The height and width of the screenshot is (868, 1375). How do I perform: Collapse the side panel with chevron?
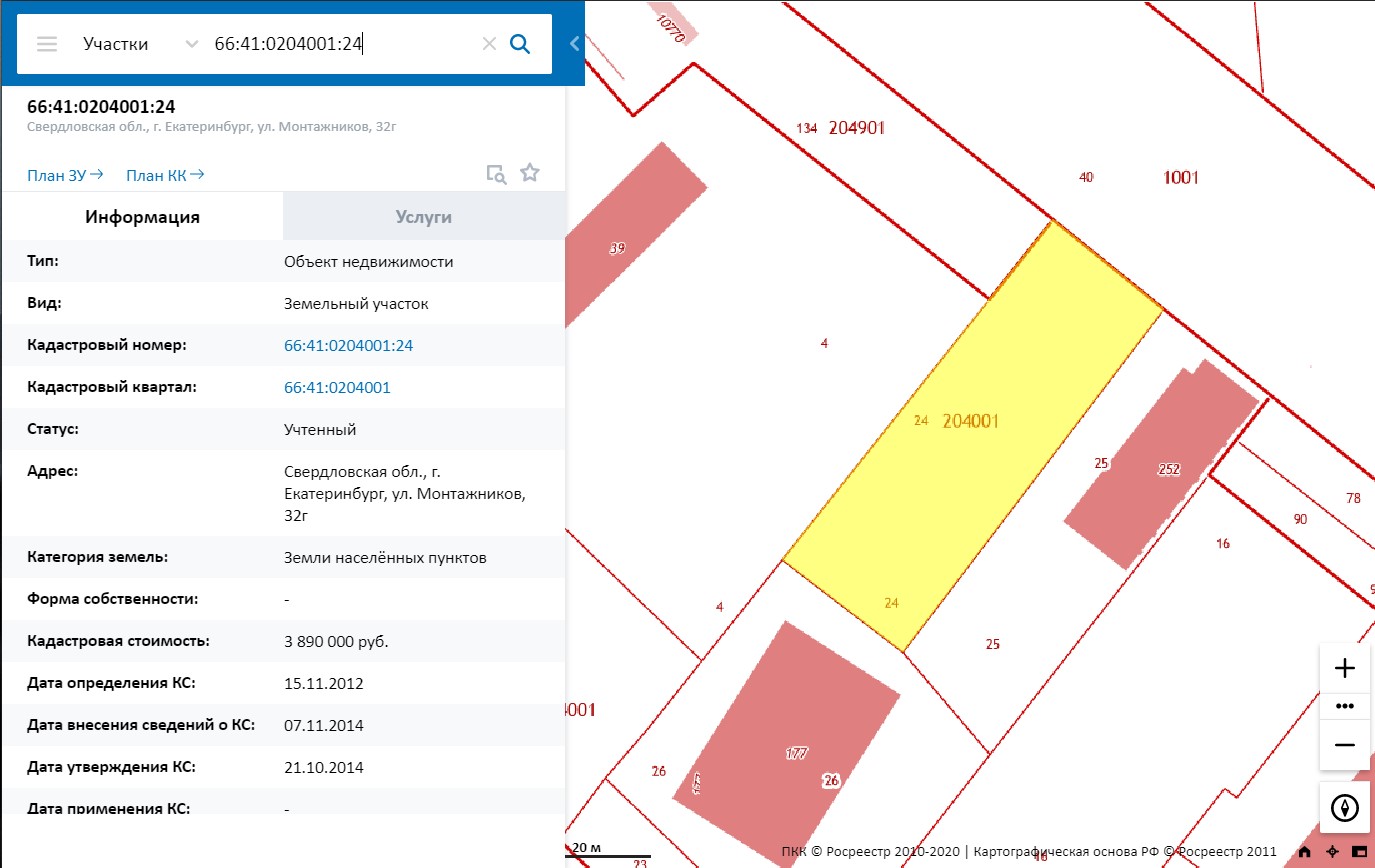point(574,43)
